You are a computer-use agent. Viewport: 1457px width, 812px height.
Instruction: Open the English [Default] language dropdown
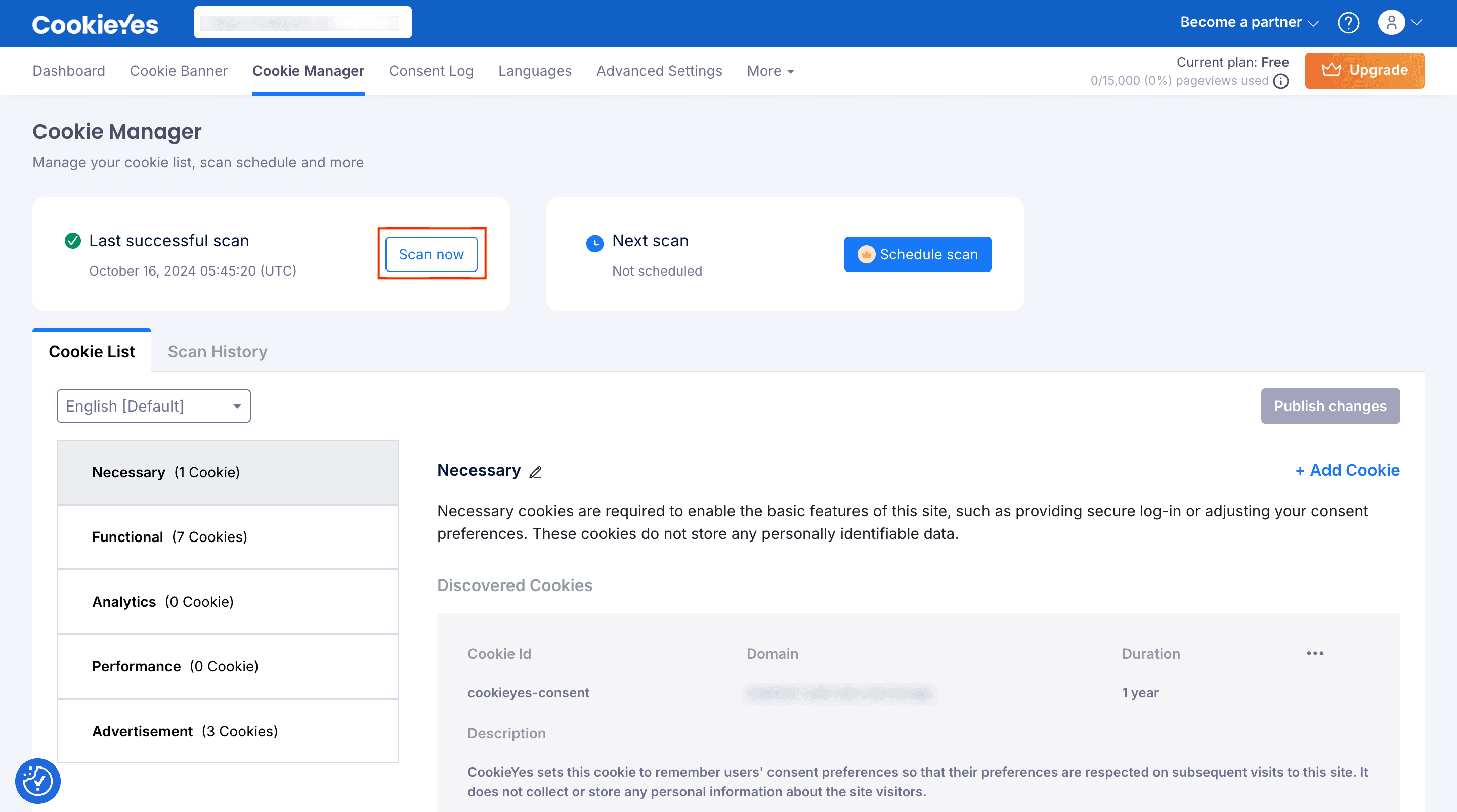click(154, 406)
